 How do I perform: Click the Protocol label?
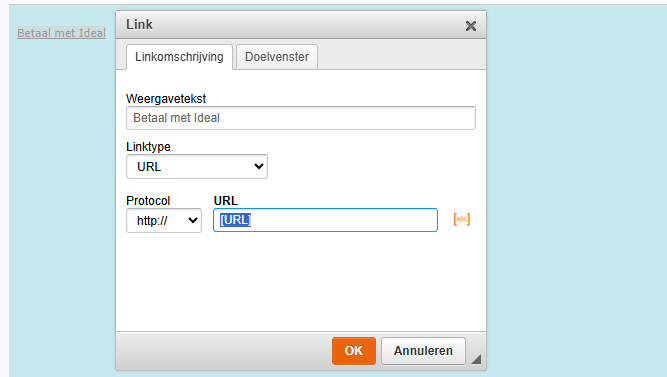tap(148, 201)
